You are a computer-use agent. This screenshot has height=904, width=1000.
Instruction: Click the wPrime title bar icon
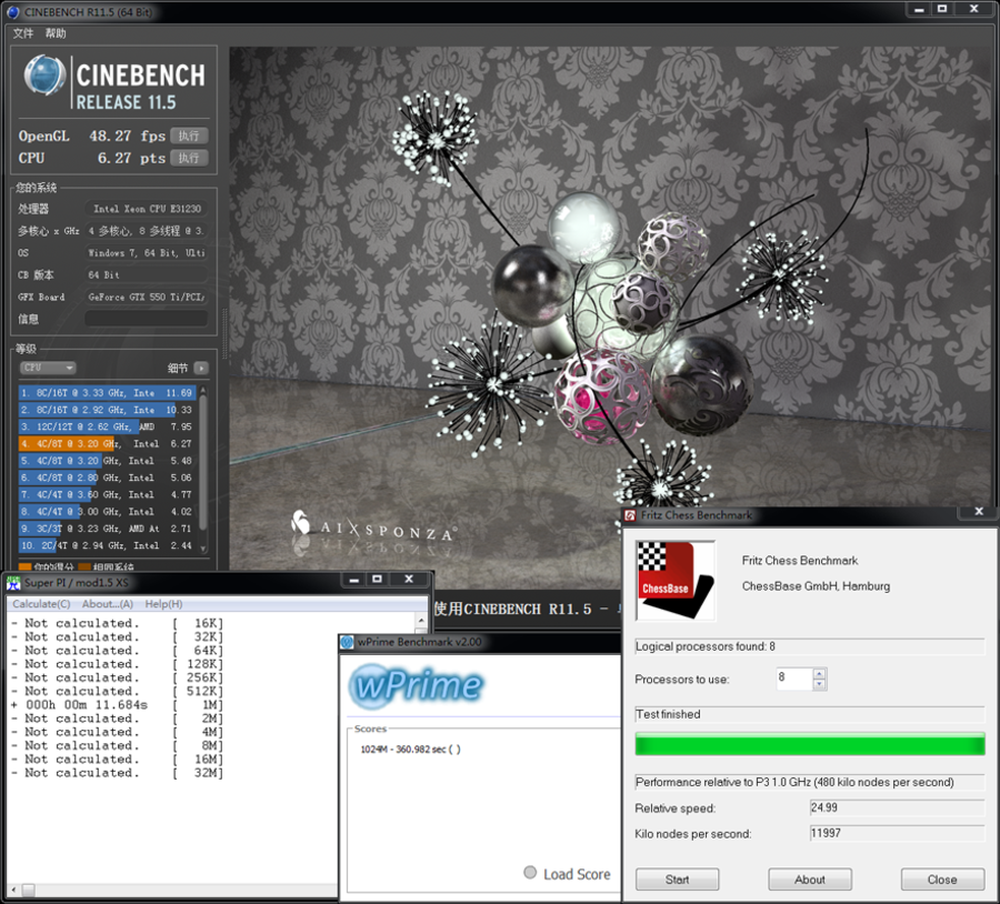coord(348,642)
